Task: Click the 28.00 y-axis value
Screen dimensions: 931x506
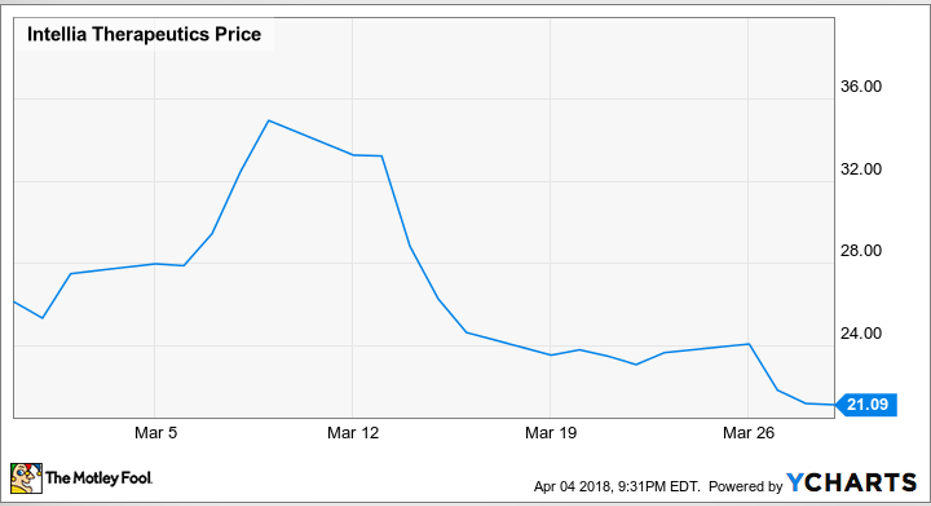Action: pos(860,251)
